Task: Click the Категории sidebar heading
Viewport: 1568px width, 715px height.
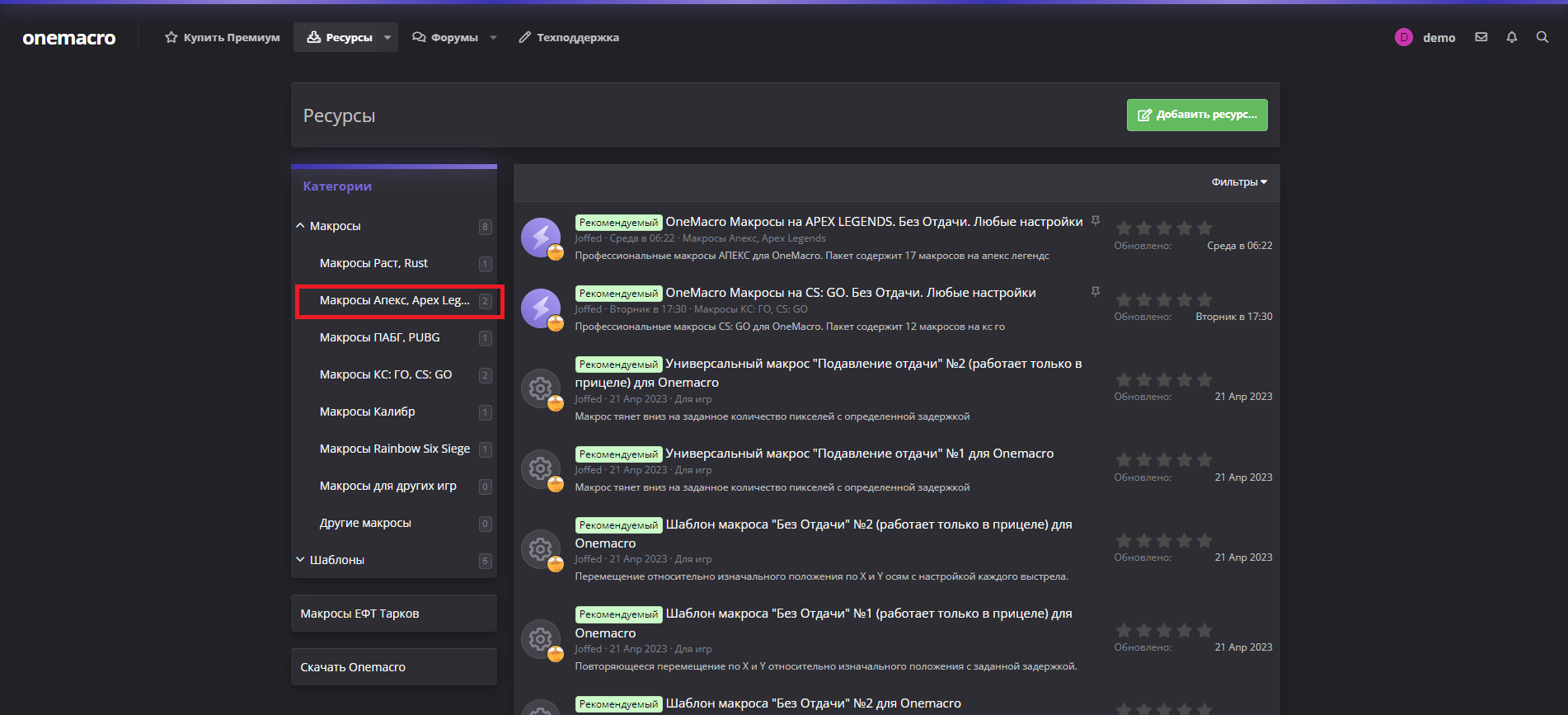Action: tap(337, 186)
